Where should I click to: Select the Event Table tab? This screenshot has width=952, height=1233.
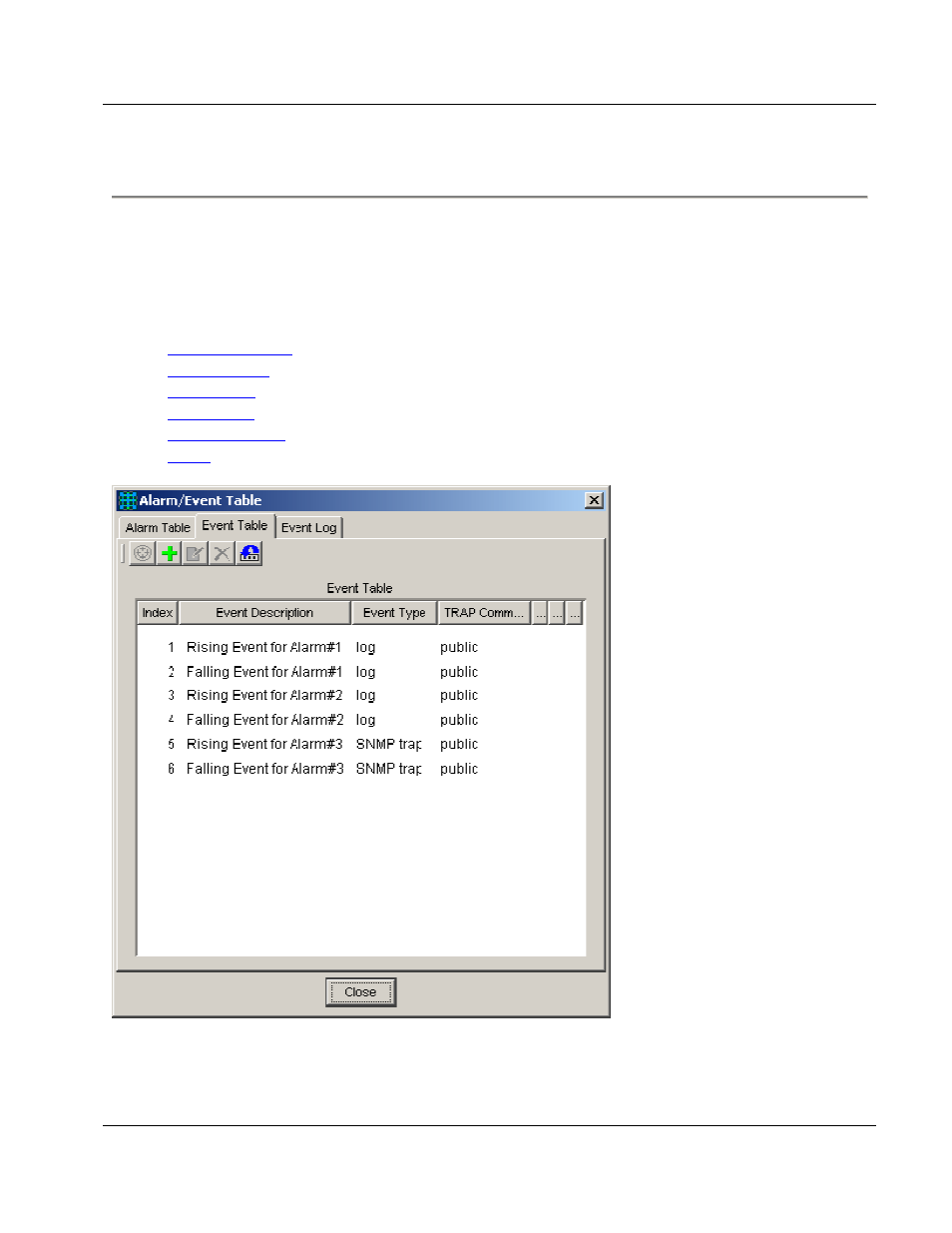pos(235,525)
